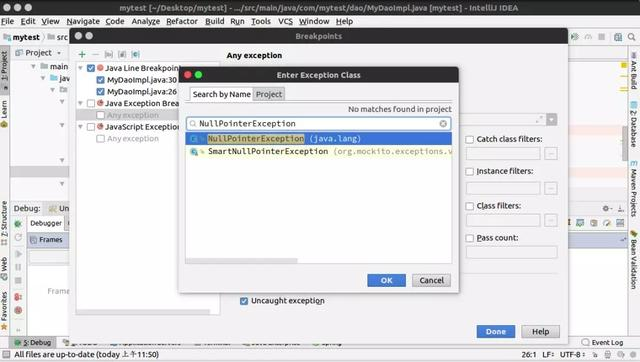Open the 5: Debug tool window tab

33,342
